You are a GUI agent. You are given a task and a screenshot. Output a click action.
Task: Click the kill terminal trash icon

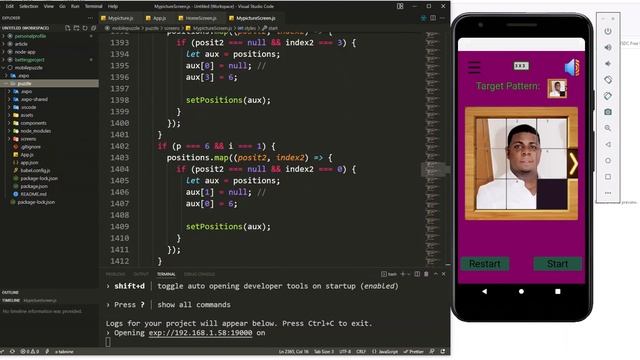click(x=426, y=274)
